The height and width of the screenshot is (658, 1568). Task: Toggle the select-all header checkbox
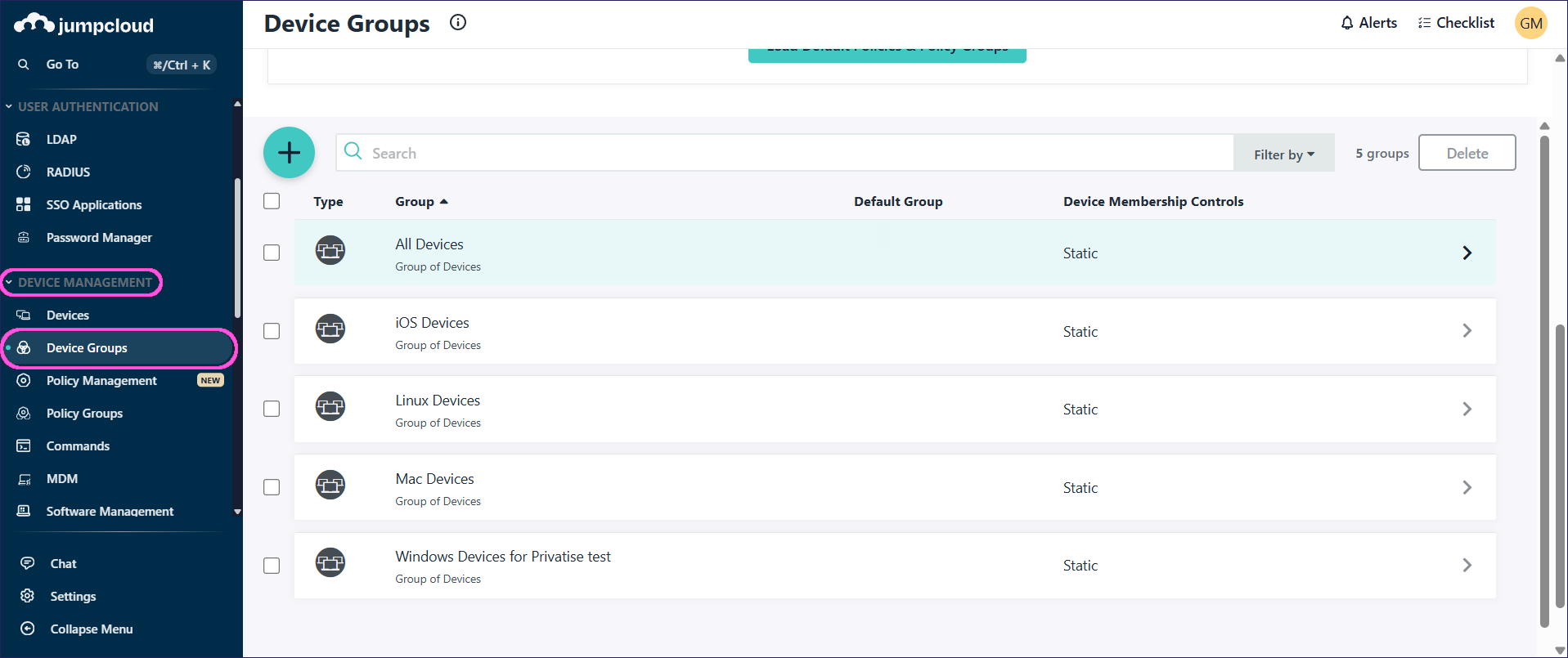[272, 201]
